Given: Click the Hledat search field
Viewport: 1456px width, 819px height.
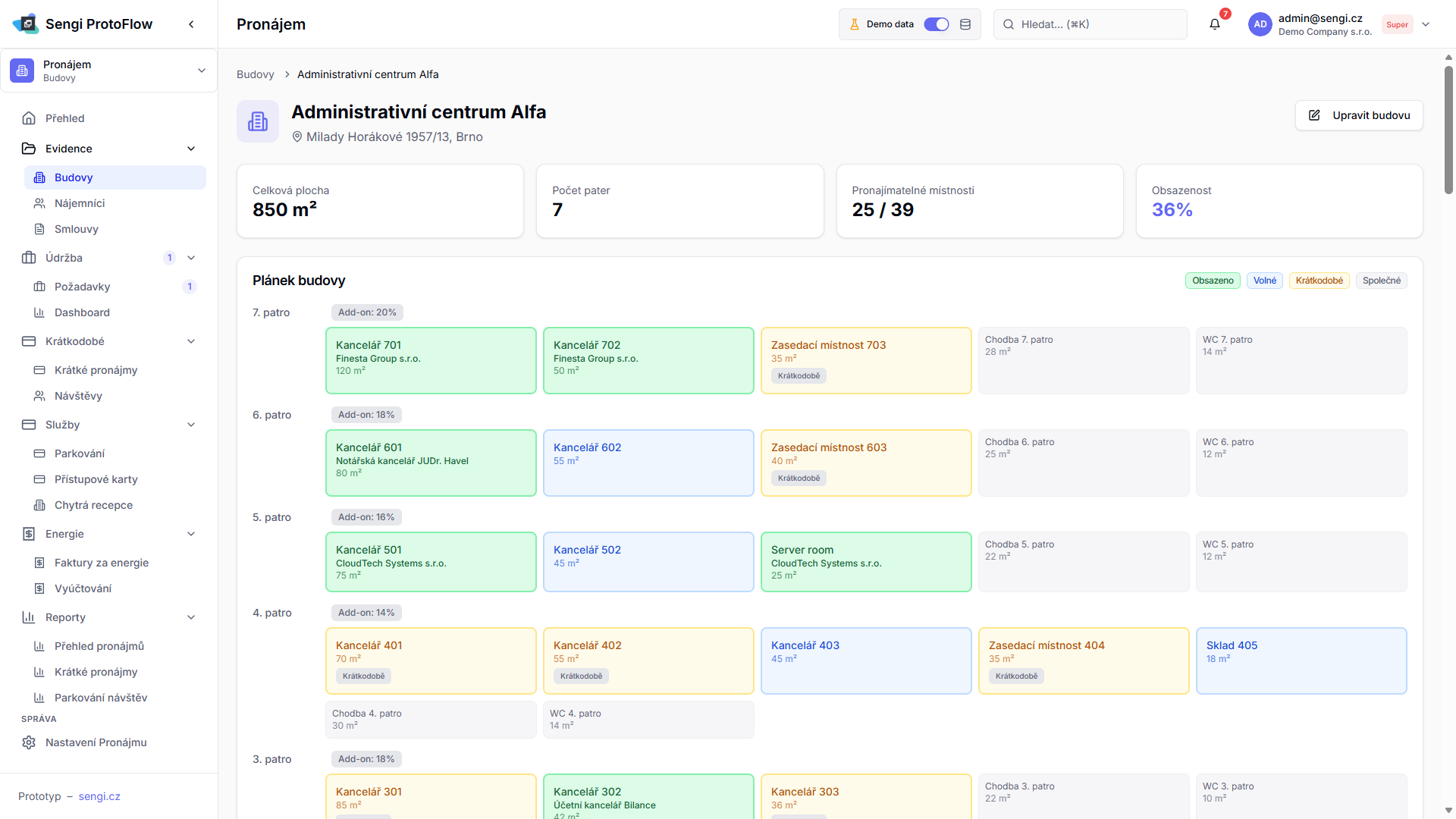Looking at the screenshot, I should pos(1090,24).
